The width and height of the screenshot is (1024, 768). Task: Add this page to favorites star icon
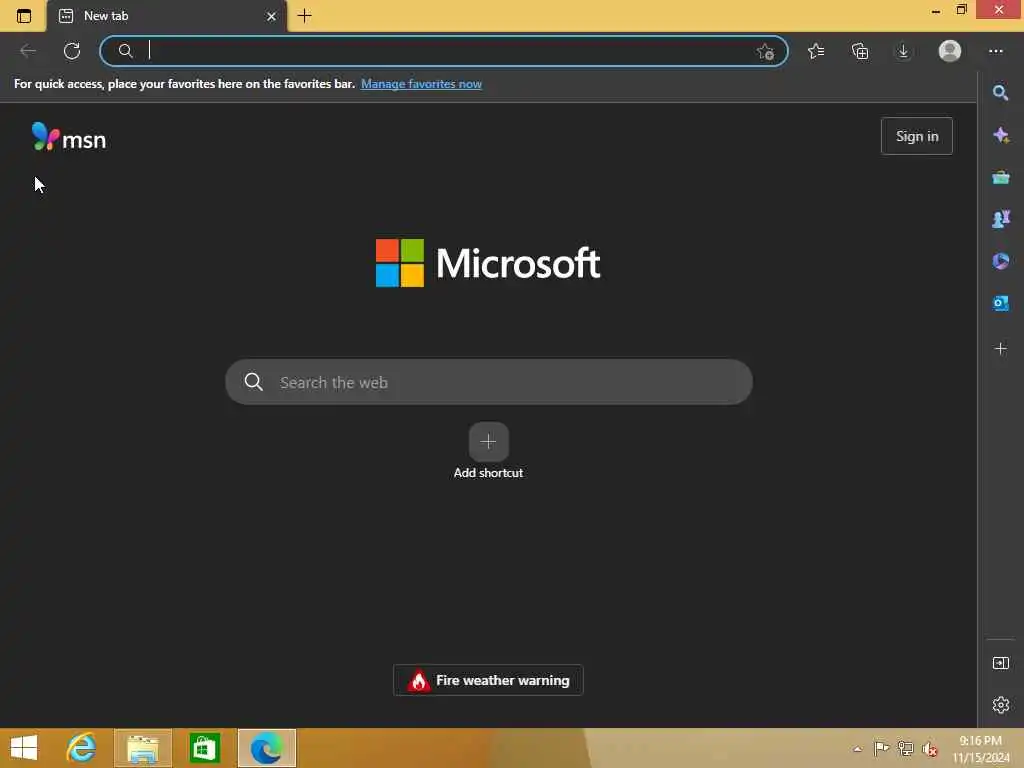[765, 52]
